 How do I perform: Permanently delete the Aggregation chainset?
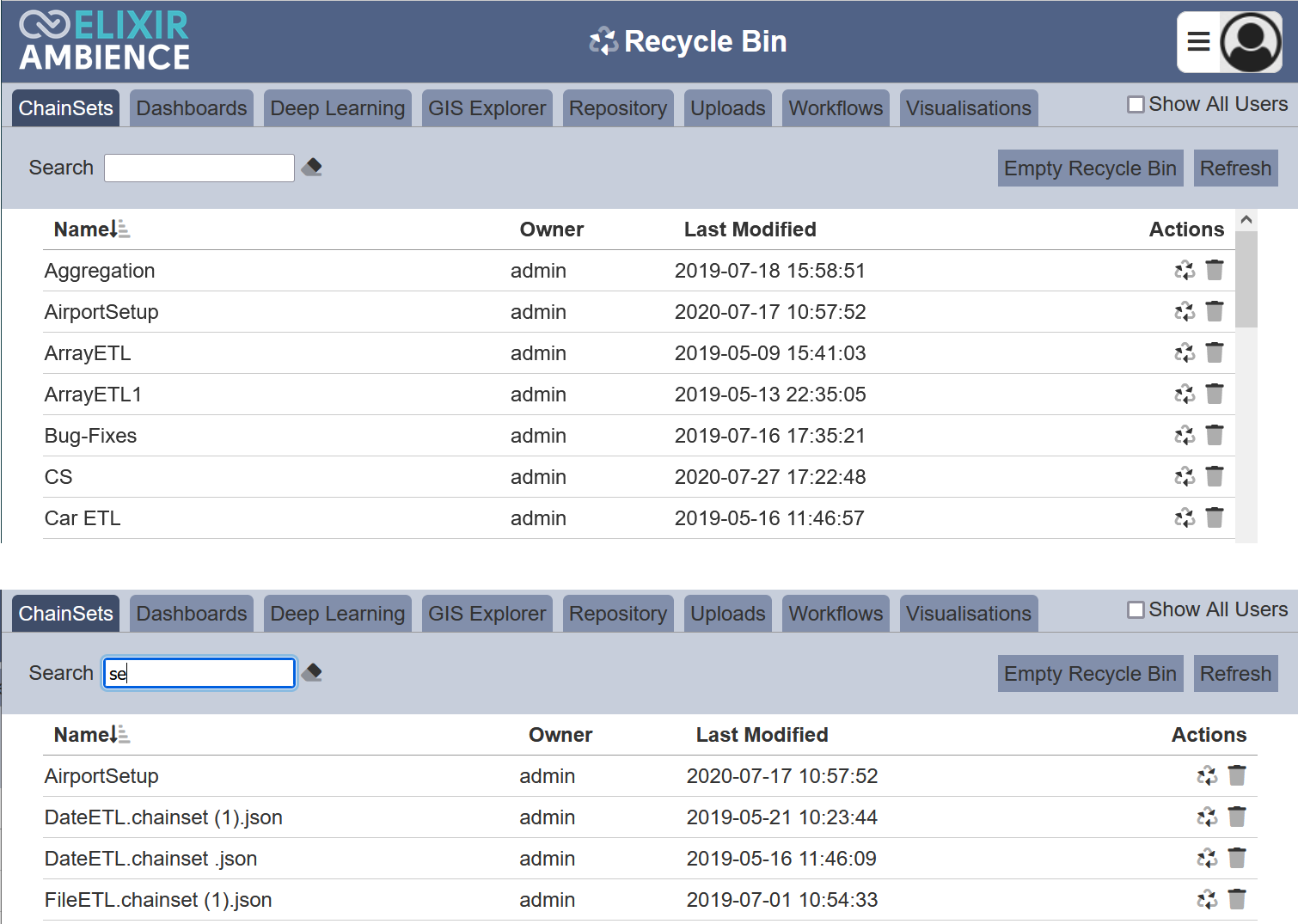click(x=1215, y=270)
